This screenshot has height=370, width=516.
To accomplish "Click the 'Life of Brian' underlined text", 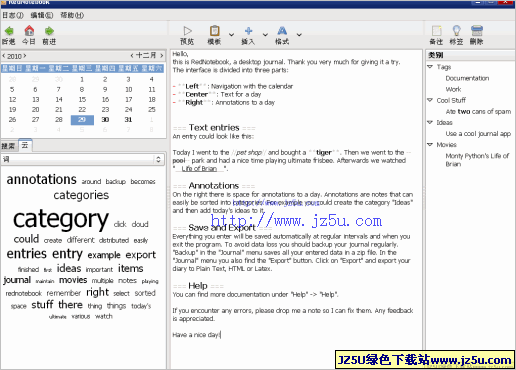I will coord(199,169).
